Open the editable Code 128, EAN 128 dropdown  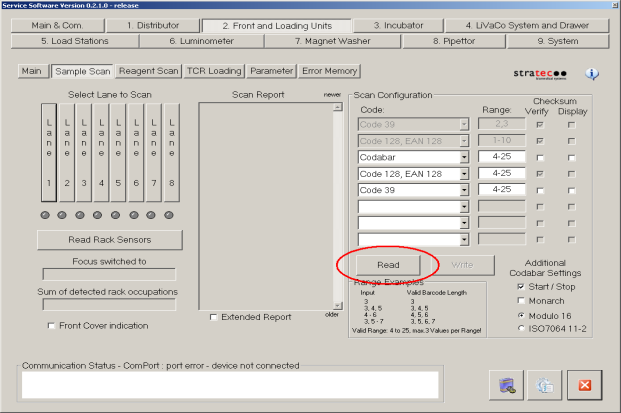(x=464, y=173)
